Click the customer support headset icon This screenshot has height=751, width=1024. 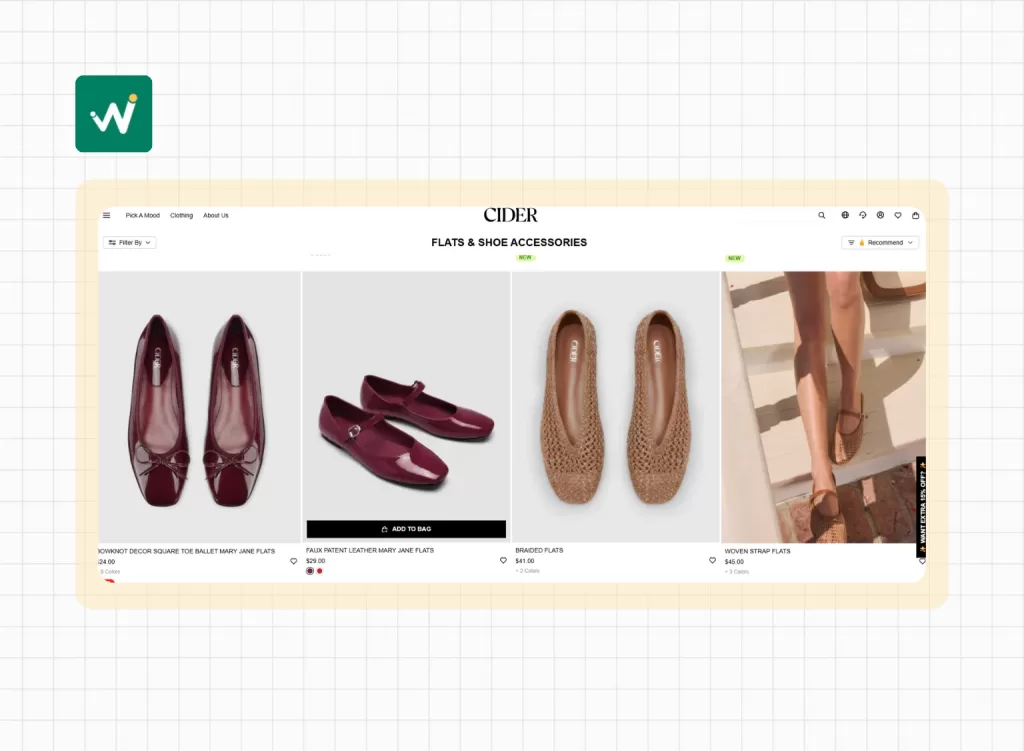pos(863,215)
